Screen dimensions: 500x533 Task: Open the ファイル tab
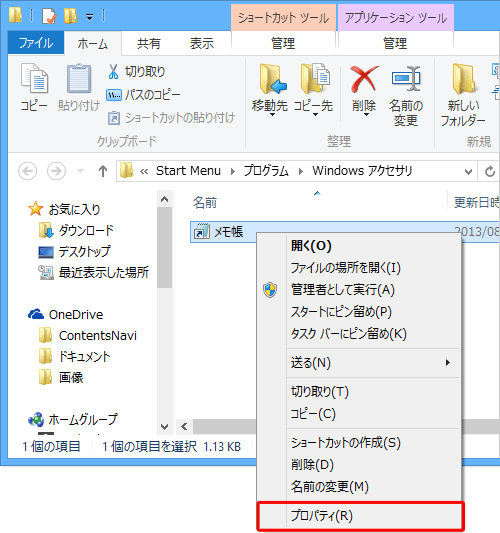(x=36, y=43)
